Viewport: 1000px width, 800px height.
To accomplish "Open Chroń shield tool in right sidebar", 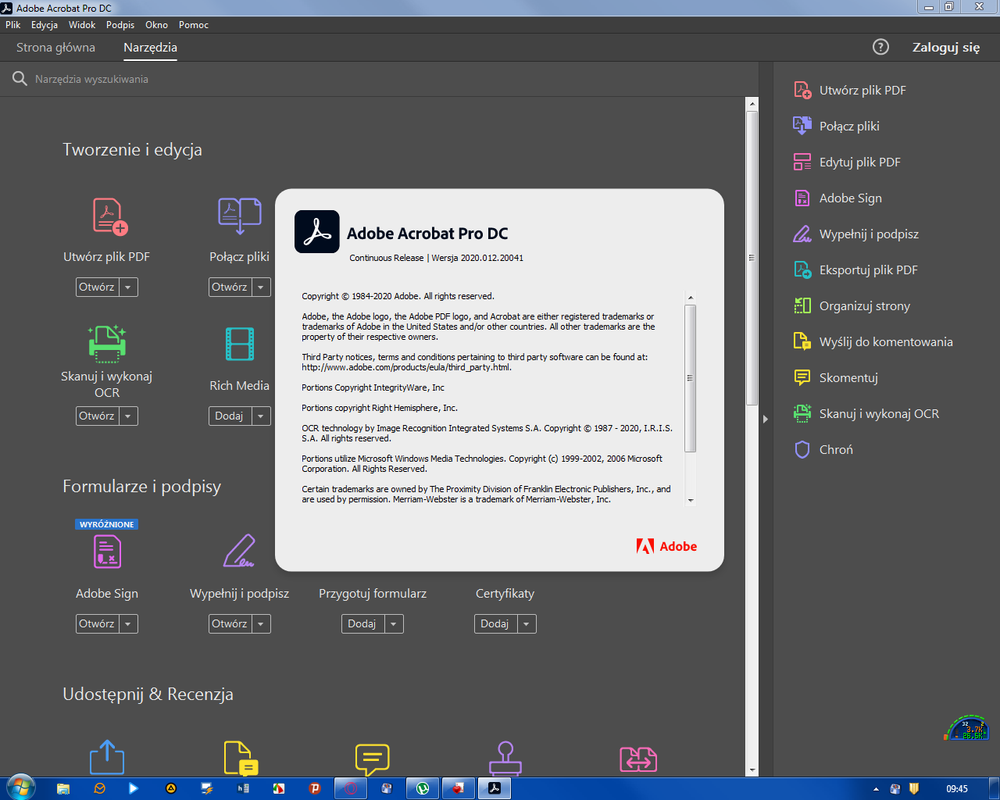I will click(824, 449).
